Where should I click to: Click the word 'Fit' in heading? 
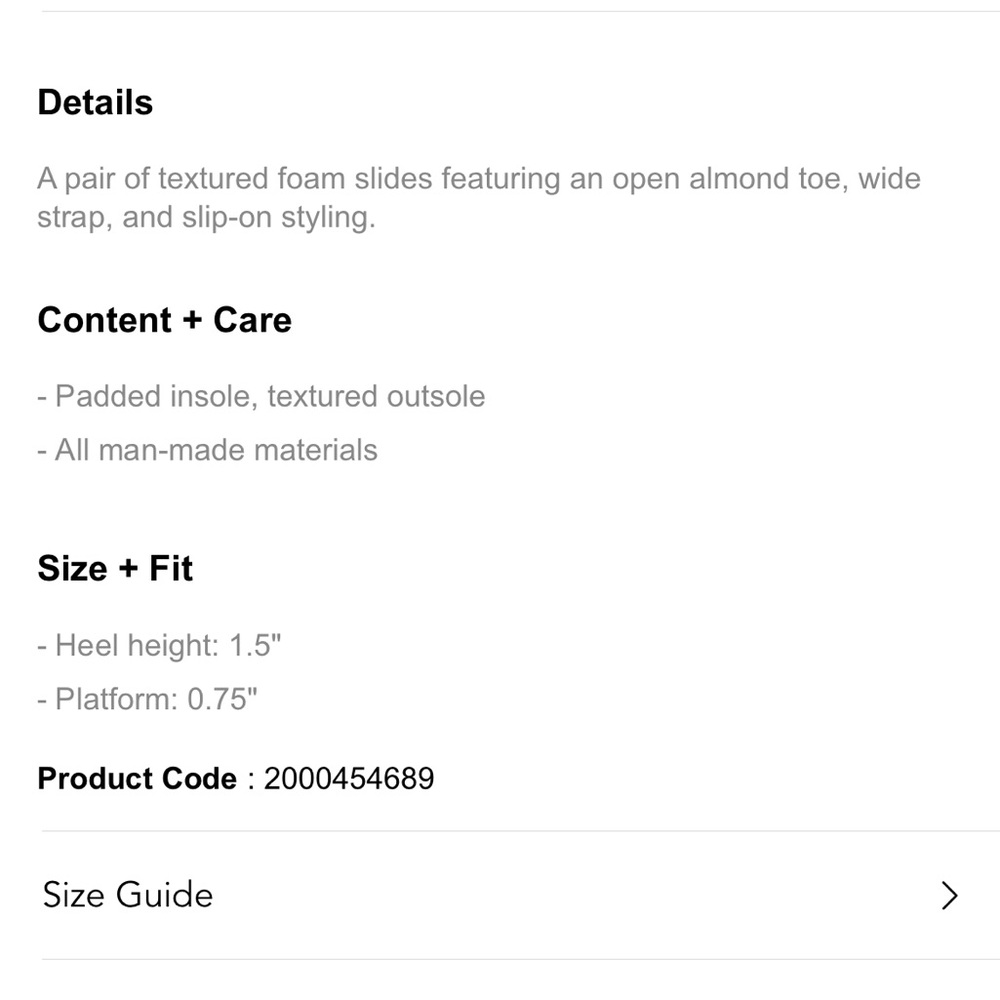coord(171,568)
